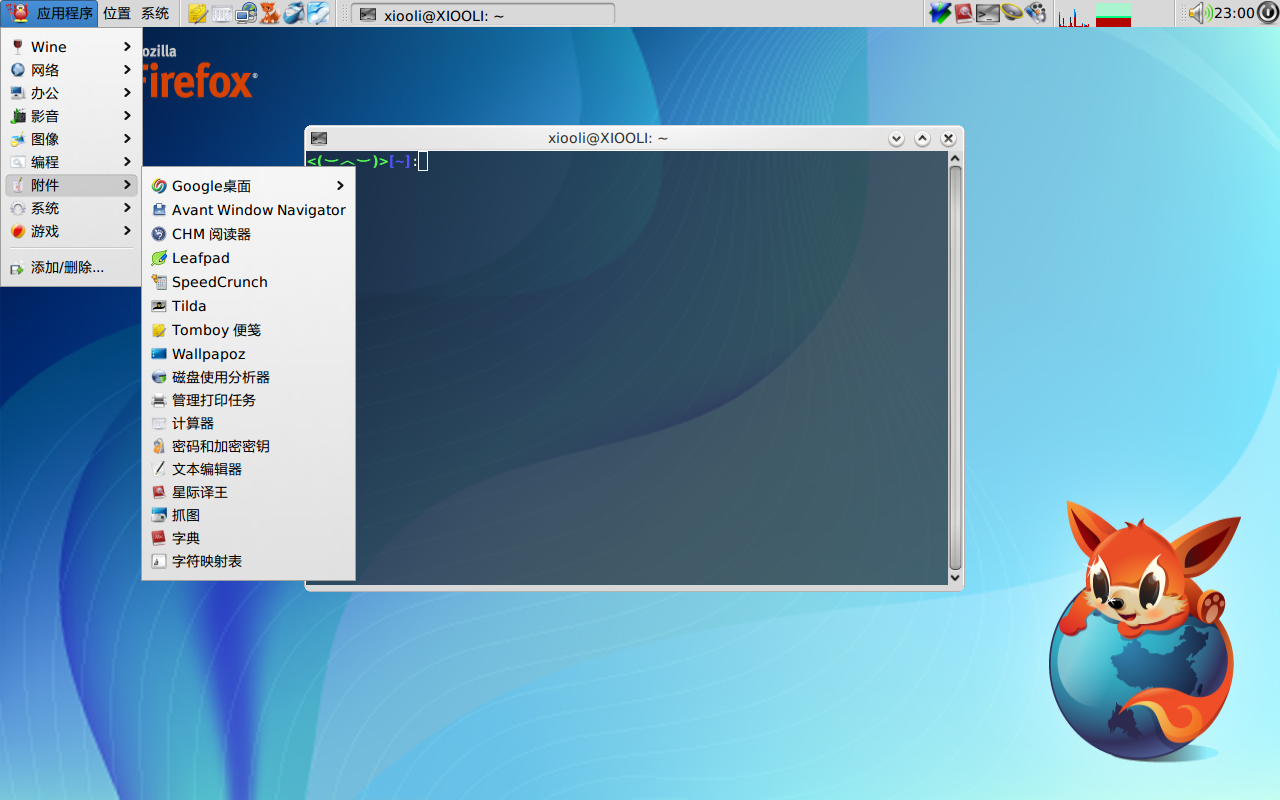
Task: Open the blue bird mail launcher icon
Action: 294,13
